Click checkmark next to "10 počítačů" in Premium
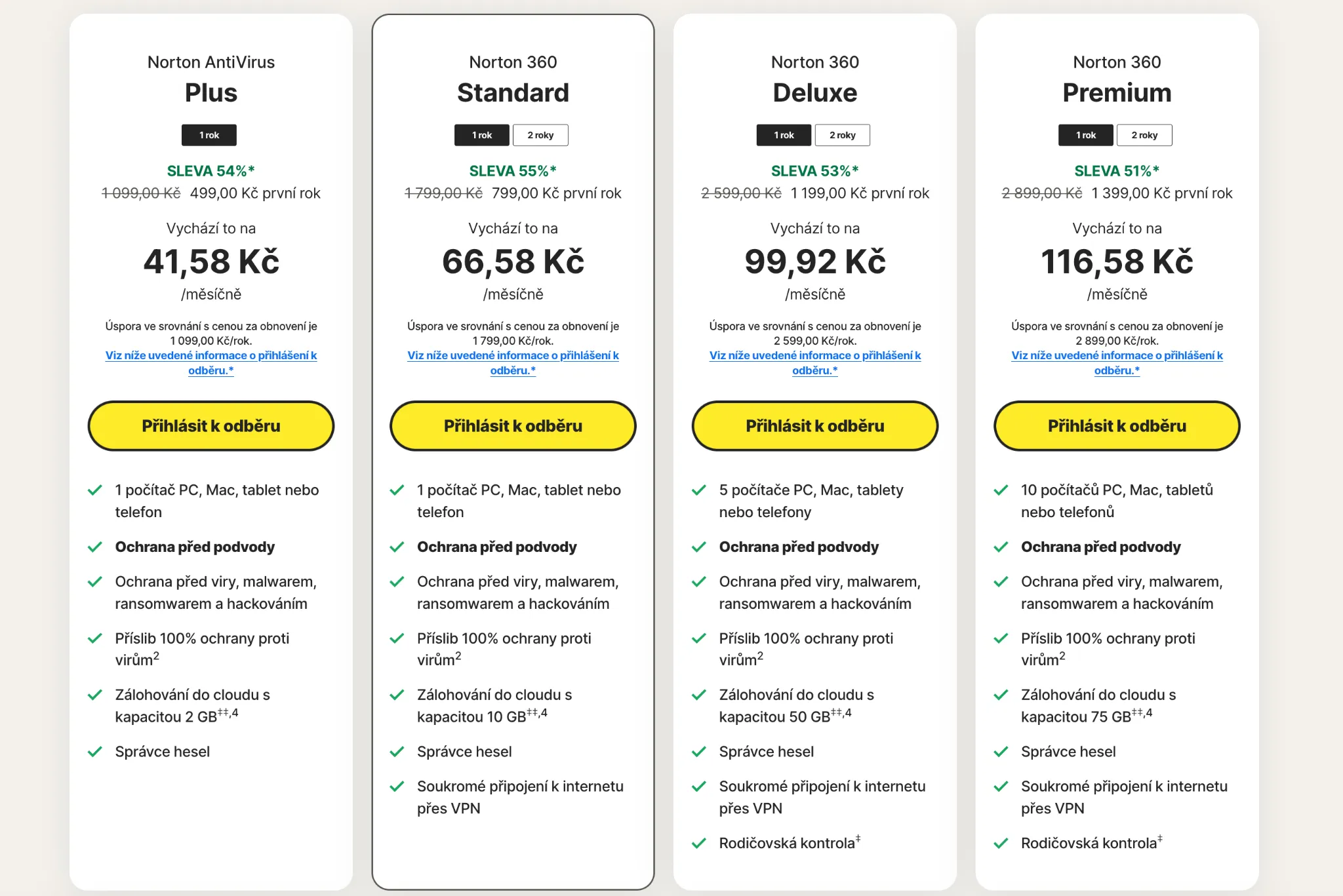This screenshot has width=1343, height=896. click(1001, 490)
